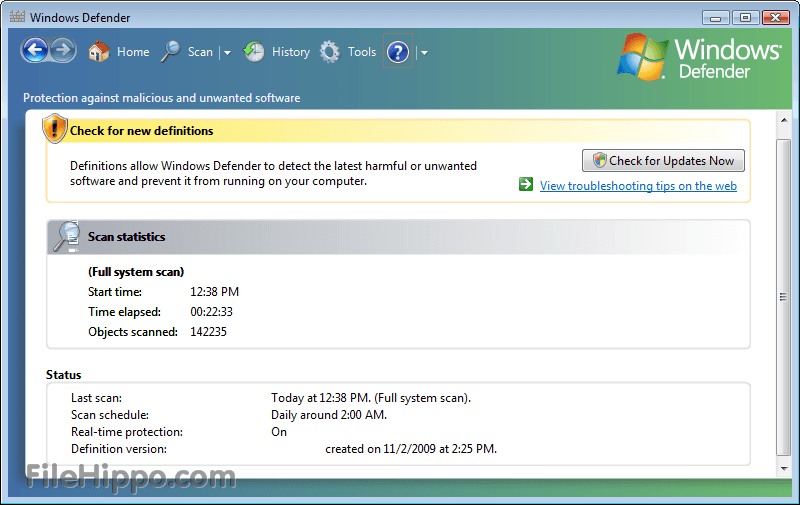800x505 pixels.
Task: Click the 'Scan statistics' heading
Action: pyautogui.click(x=127, y=237)
